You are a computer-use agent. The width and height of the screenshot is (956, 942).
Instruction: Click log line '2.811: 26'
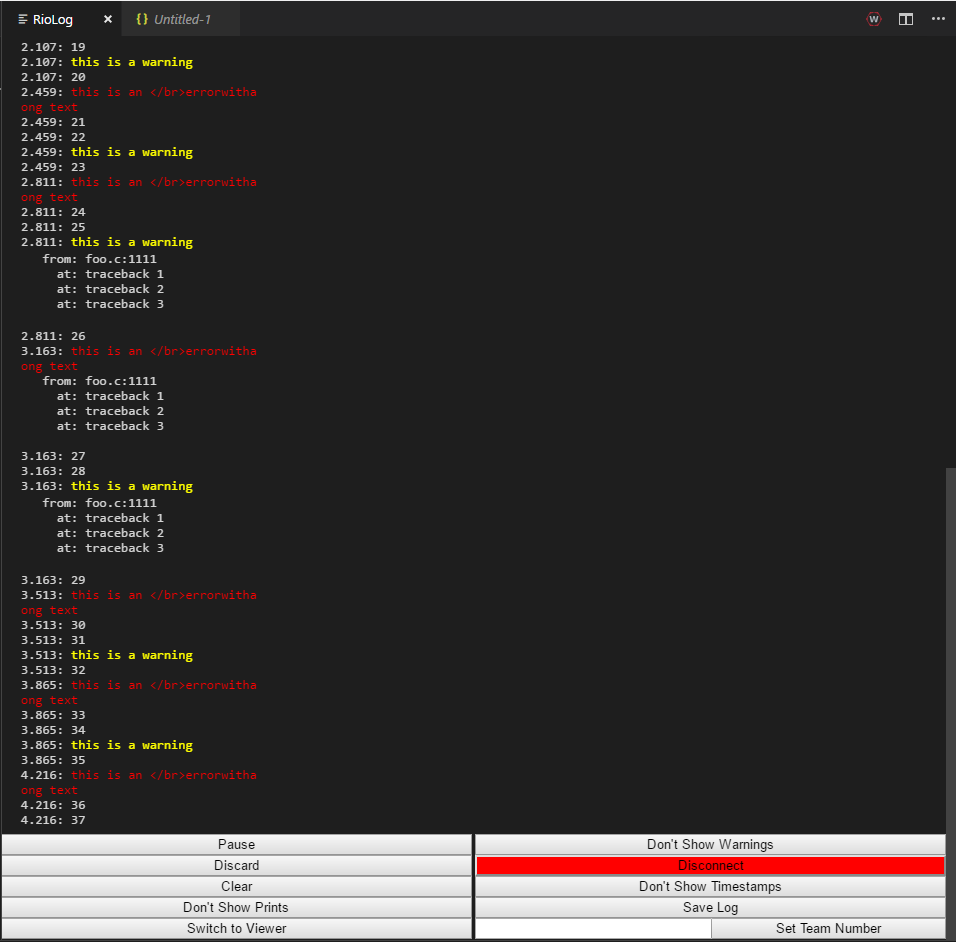click(x=53, y=336)
